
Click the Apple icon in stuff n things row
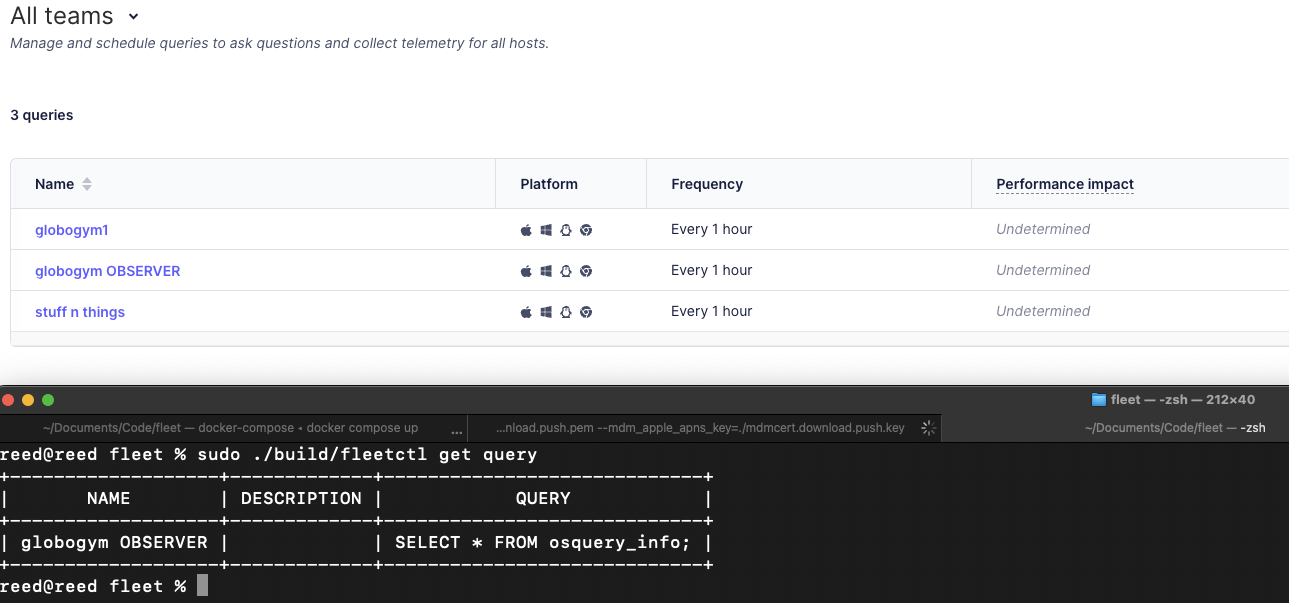527,312
